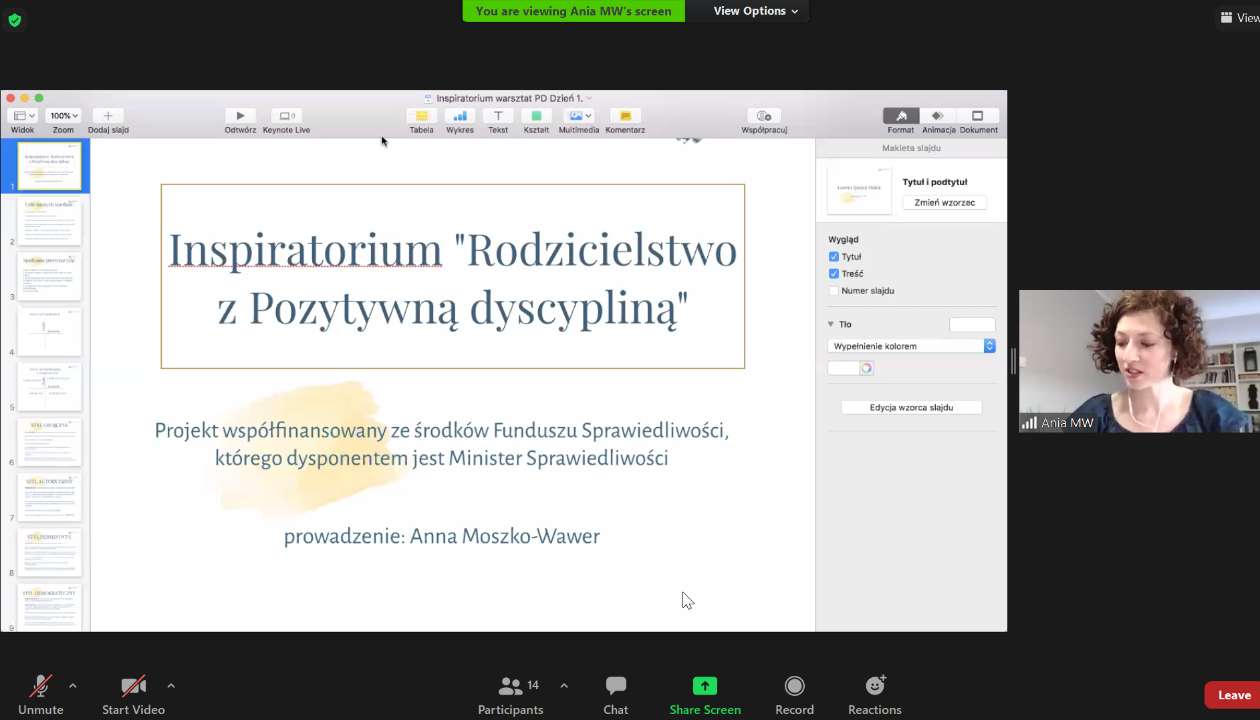Switch to the Dokument tab

[x=978, y=116]
